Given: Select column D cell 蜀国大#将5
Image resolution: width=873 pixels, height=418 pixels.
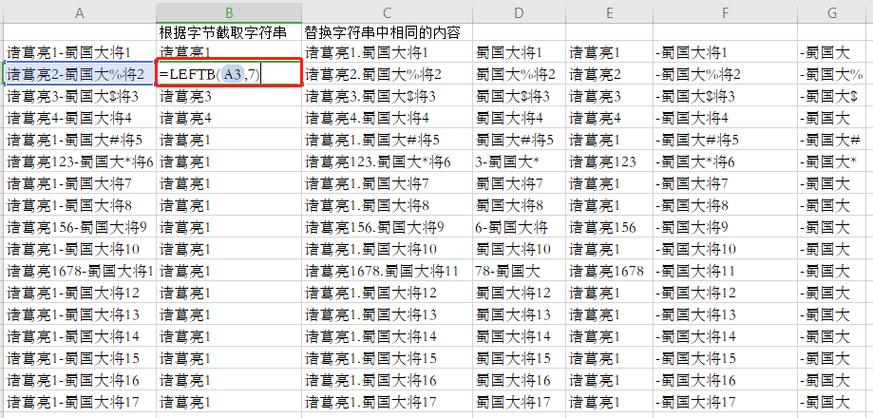Looking at the screenshot, I should click(519, 140).
